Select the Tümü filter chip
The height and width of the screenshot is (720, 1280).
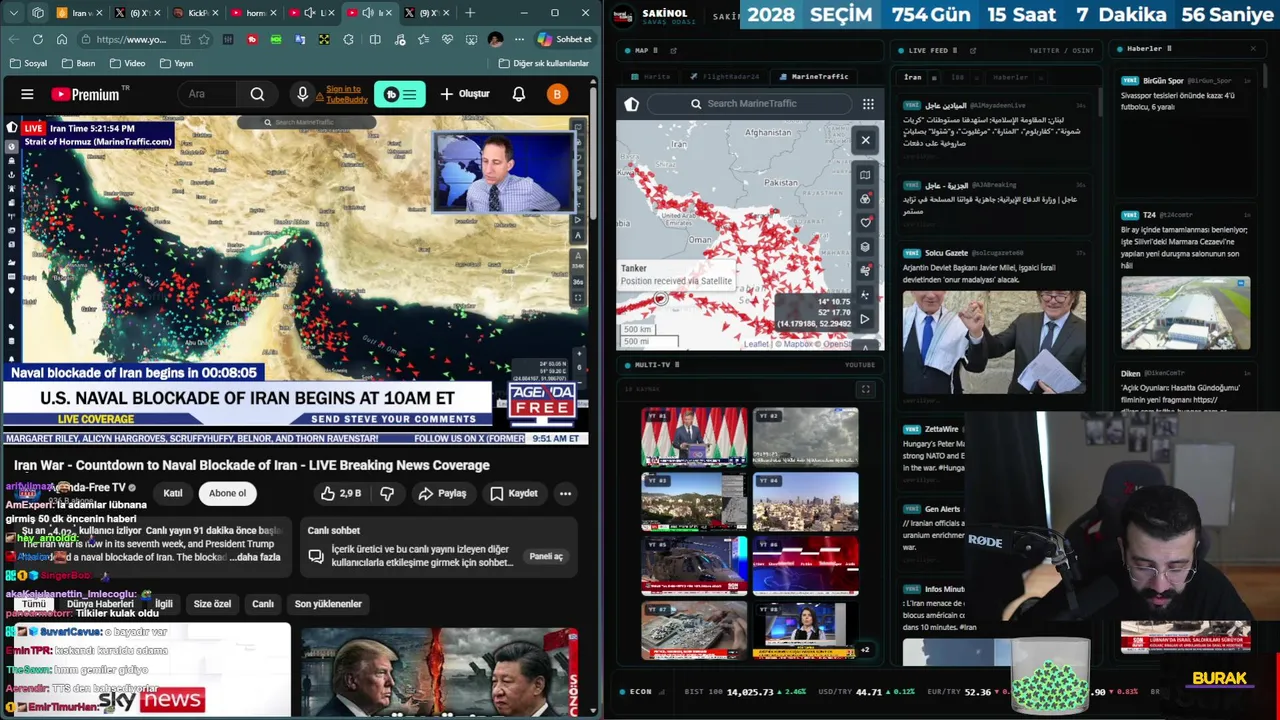click(35, 604)
